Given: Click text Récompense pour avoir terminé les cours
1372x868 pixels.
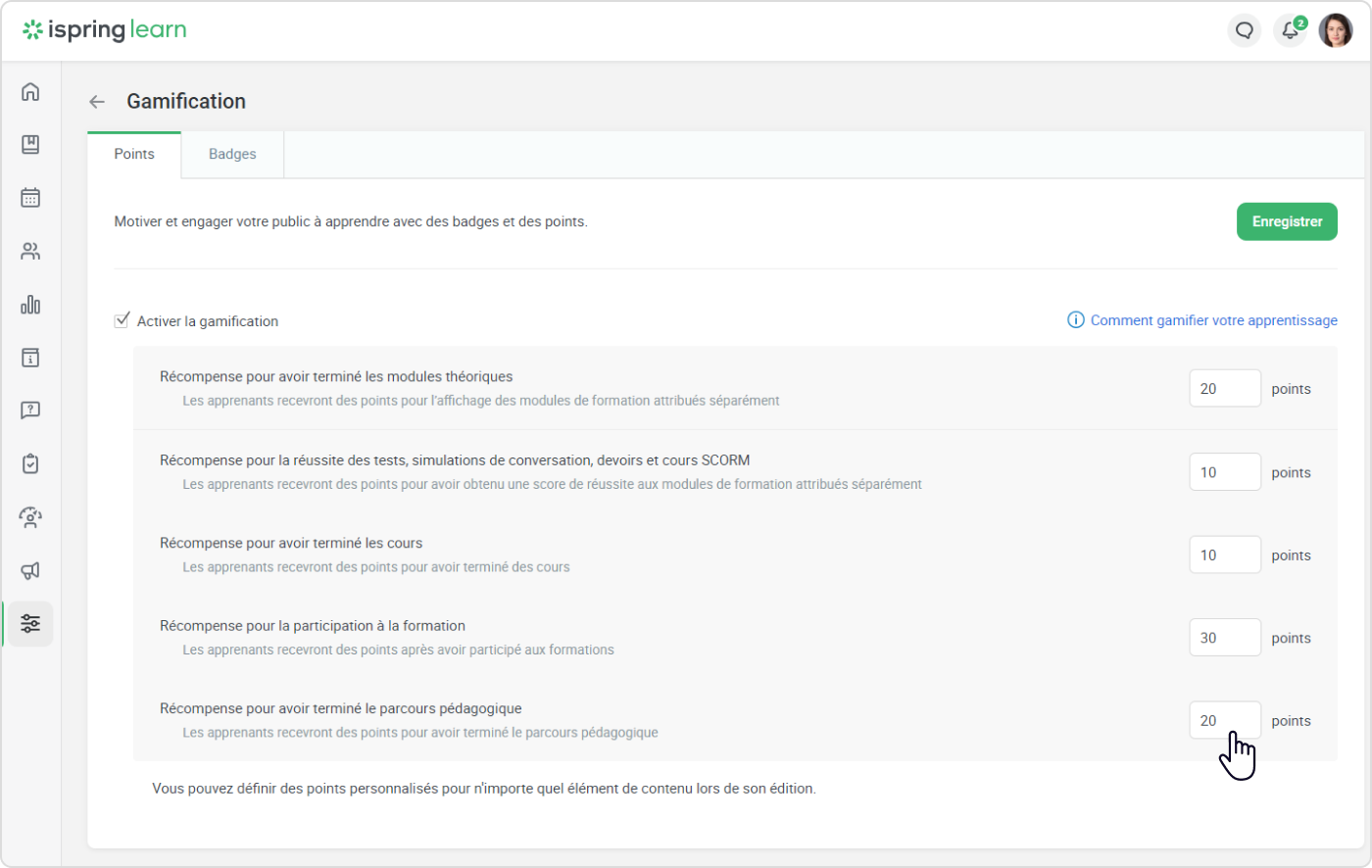Looking at the screenshot, I should click(291, 543).
